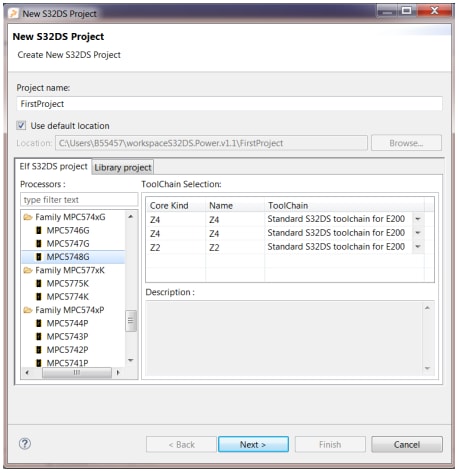The width and height of the screenshot is (459, 473).
Task: Select processor MPC5741P in the tree
Action: point(67,363)
